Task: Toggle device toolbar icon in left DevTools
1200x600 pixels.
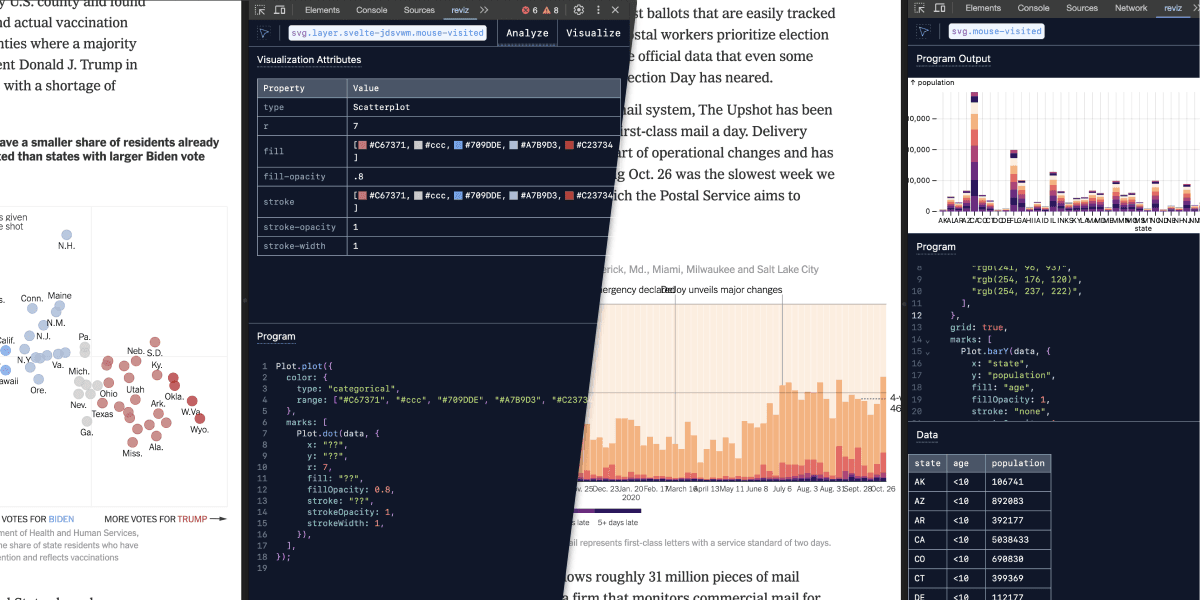Action: pyautogui.click(x=281, y=10)
